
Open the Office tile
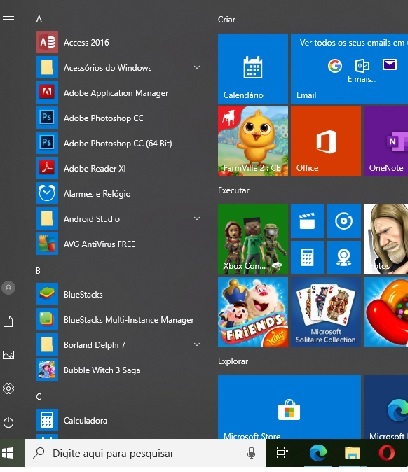(x=326, y=141)
